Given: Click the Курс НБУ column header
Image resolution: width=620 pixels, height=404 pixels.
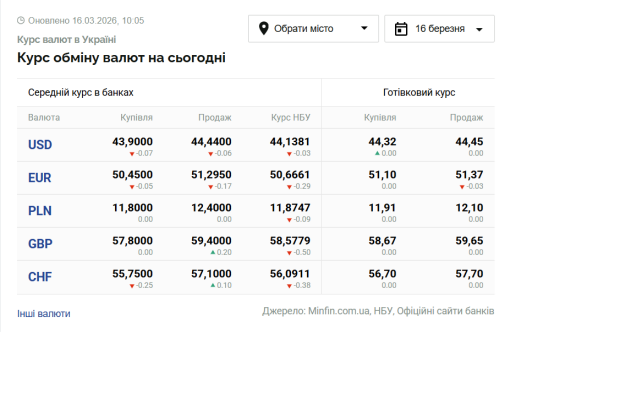Looking at the screenshot, I should [x=290, y=118].
